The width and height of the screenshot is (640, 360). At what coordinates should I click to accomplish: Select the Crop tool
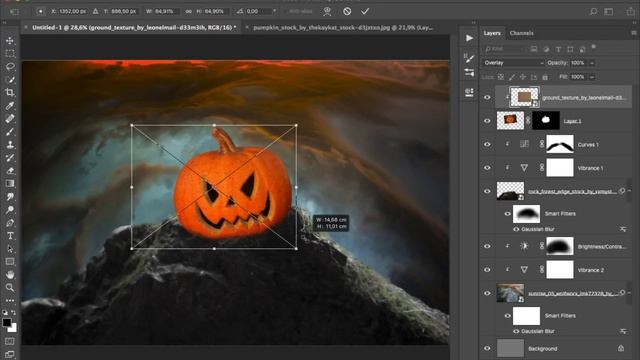pos(10,93)
